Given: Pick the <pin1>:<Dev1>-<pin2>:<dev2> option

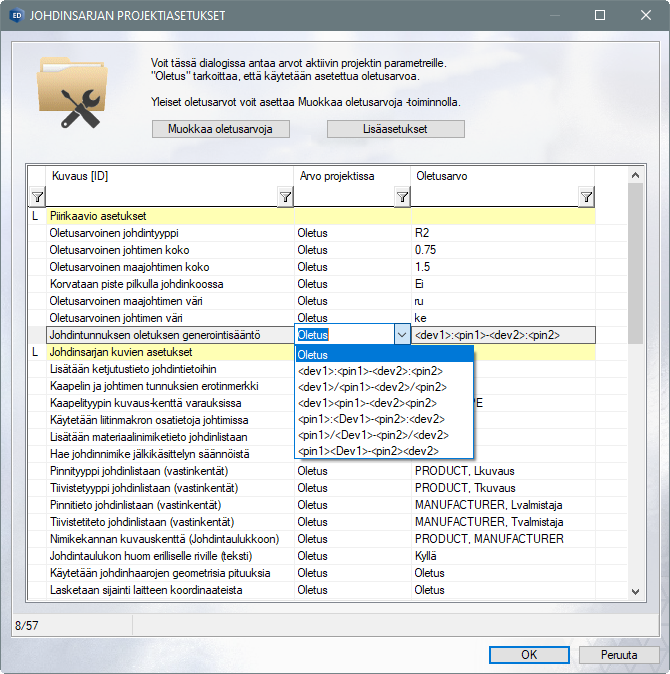Looking at the screenshot, I should point(370,419).
